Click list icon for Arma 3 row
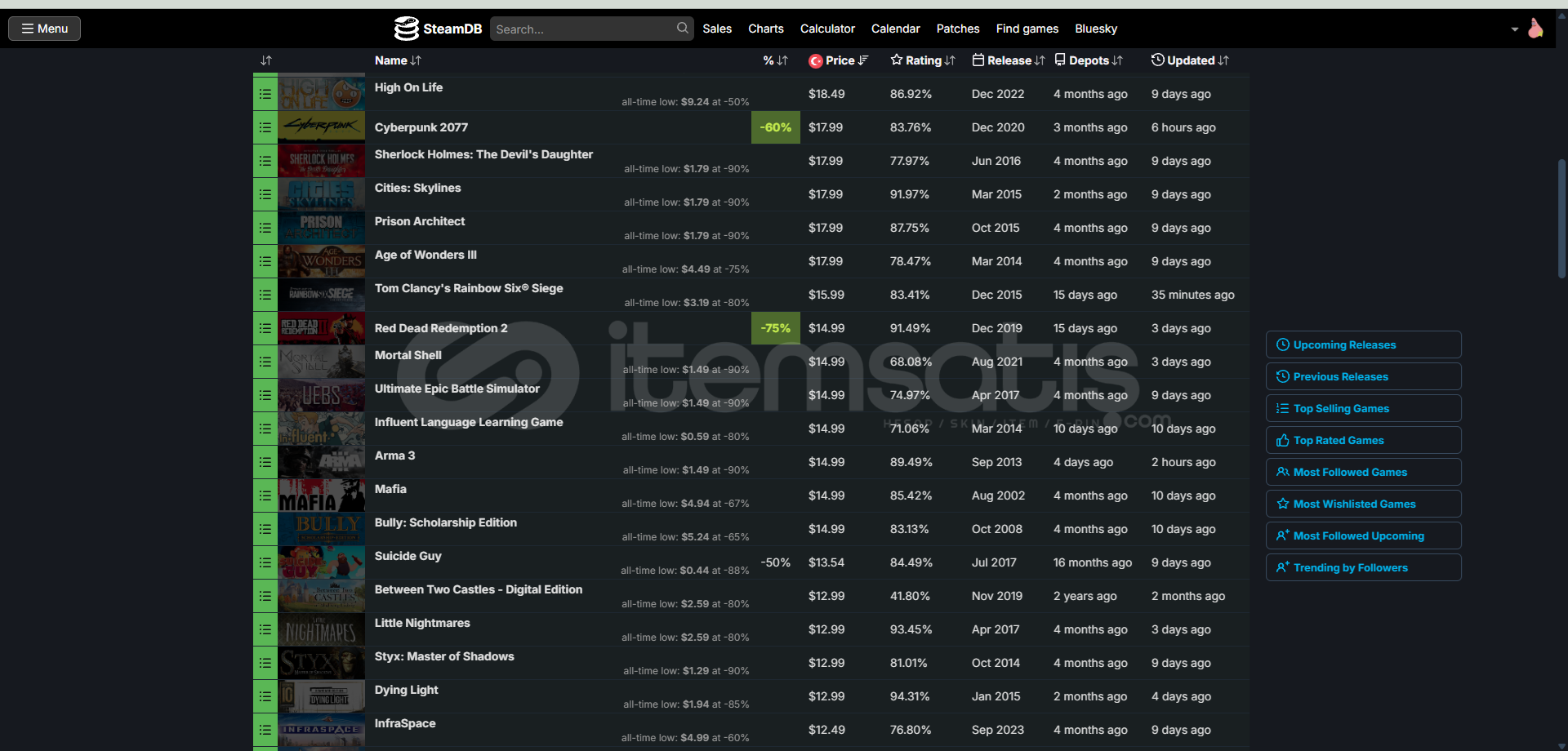The image size is (1568, 751). pos(265,462)
